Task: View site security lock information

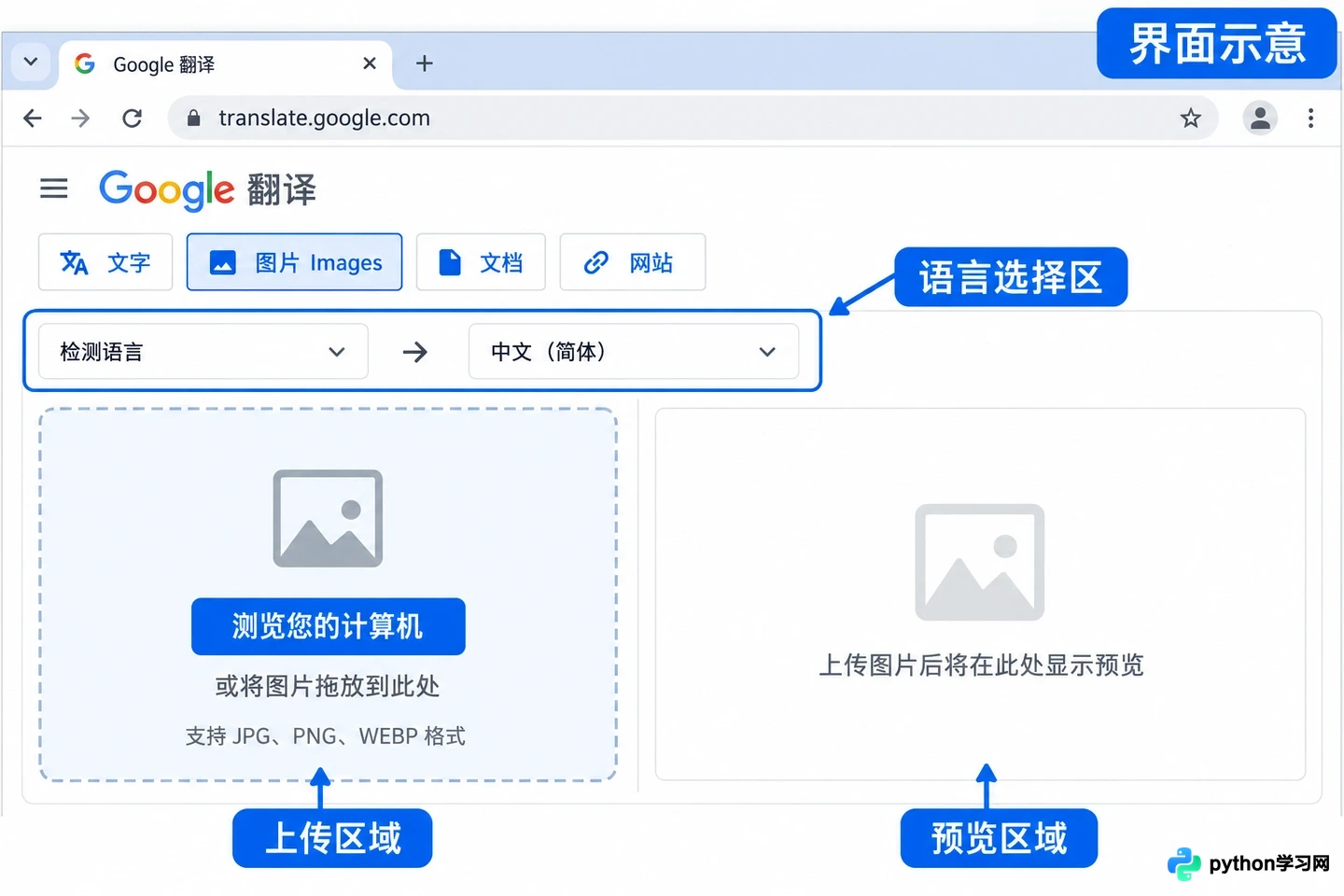Action: click(x=194, y=119)
